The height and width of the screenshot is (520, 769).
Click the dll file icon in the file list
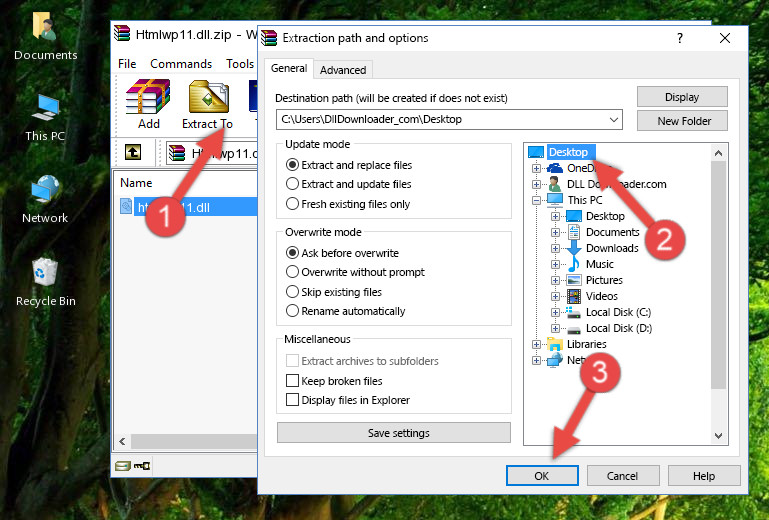click(126, 207)
